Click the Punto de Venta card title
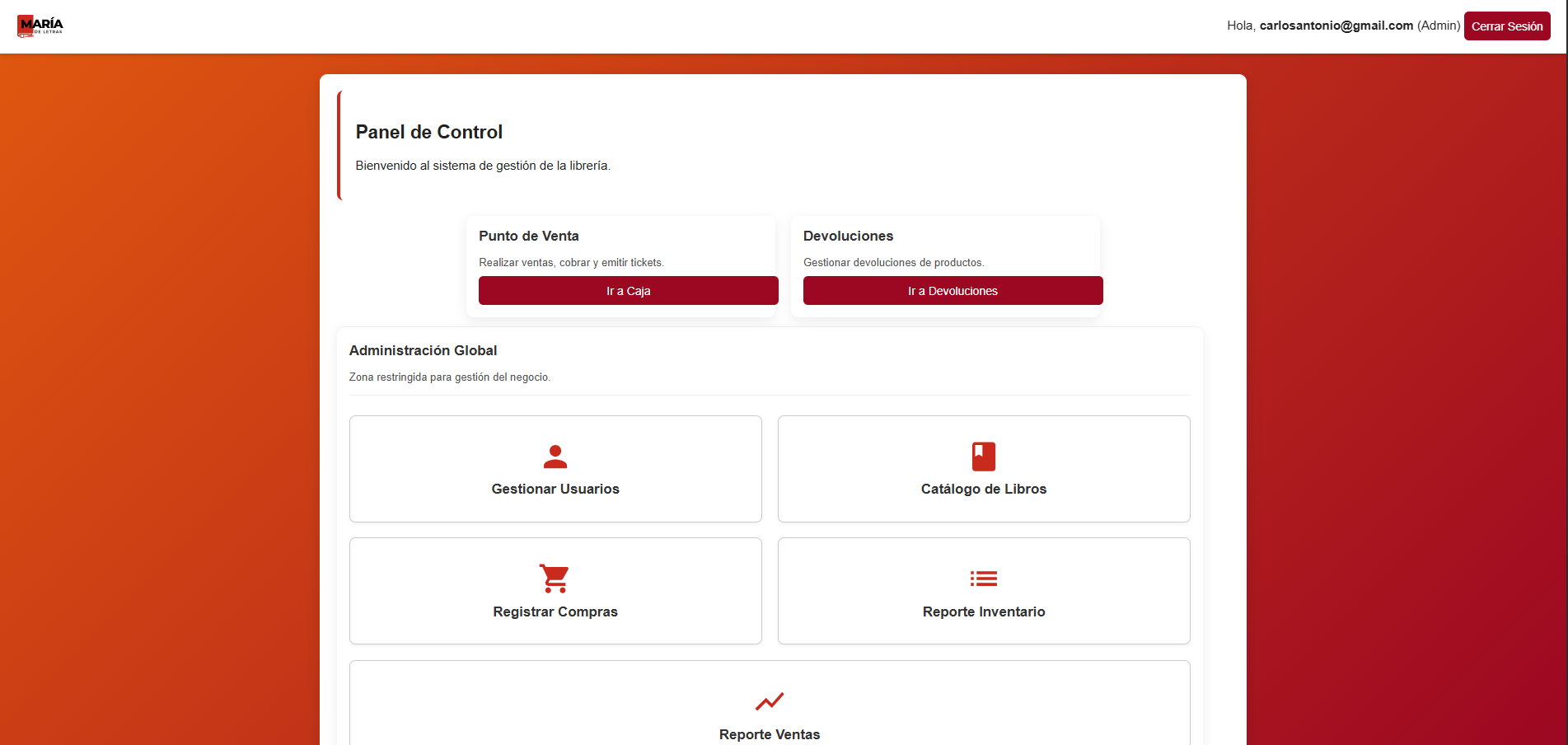 [x=528, y=236]
